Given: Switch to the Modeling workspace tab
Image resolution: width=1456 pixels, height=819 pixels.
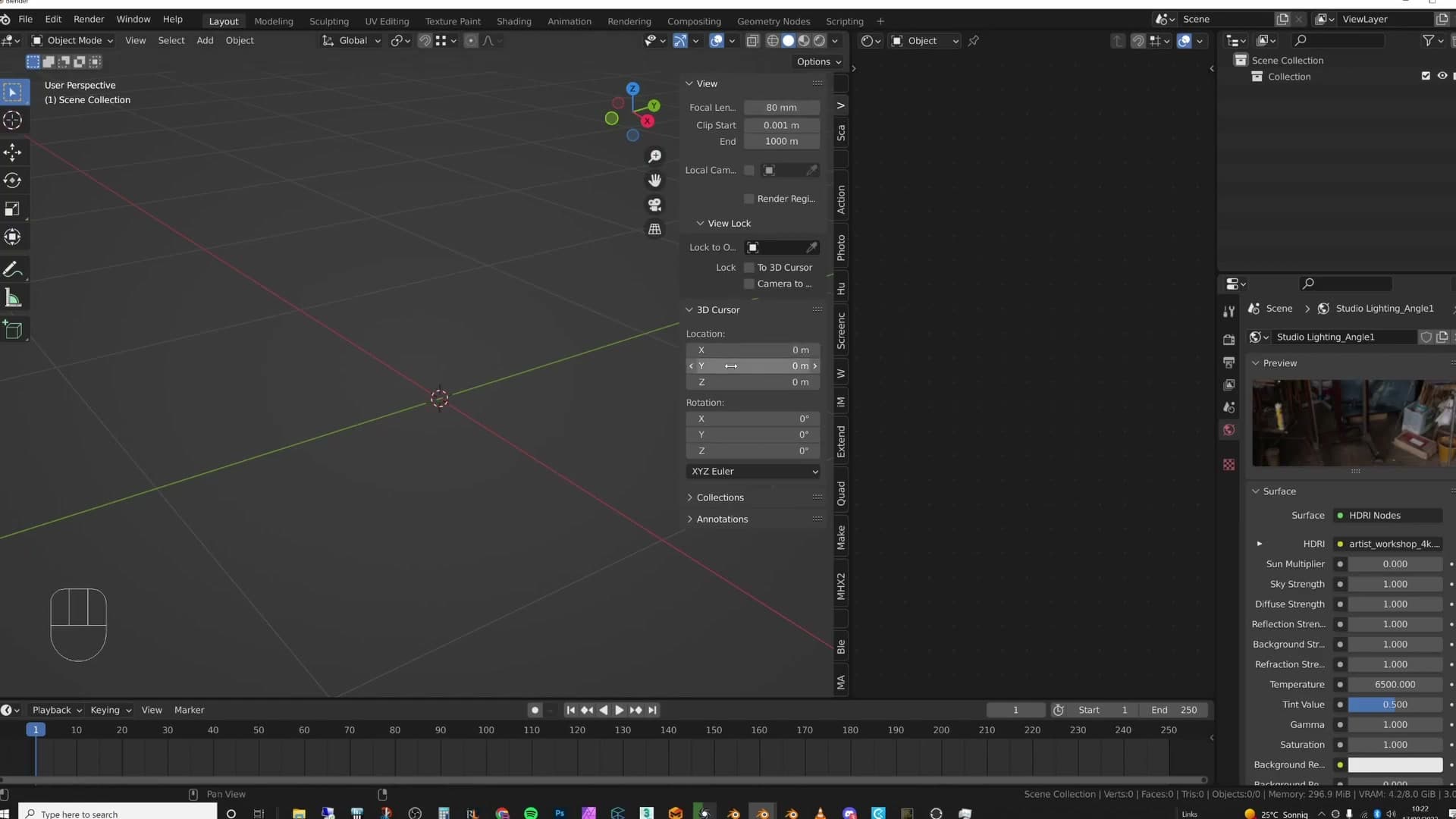Looking at the screenshot, I should [x=274, y=21].
